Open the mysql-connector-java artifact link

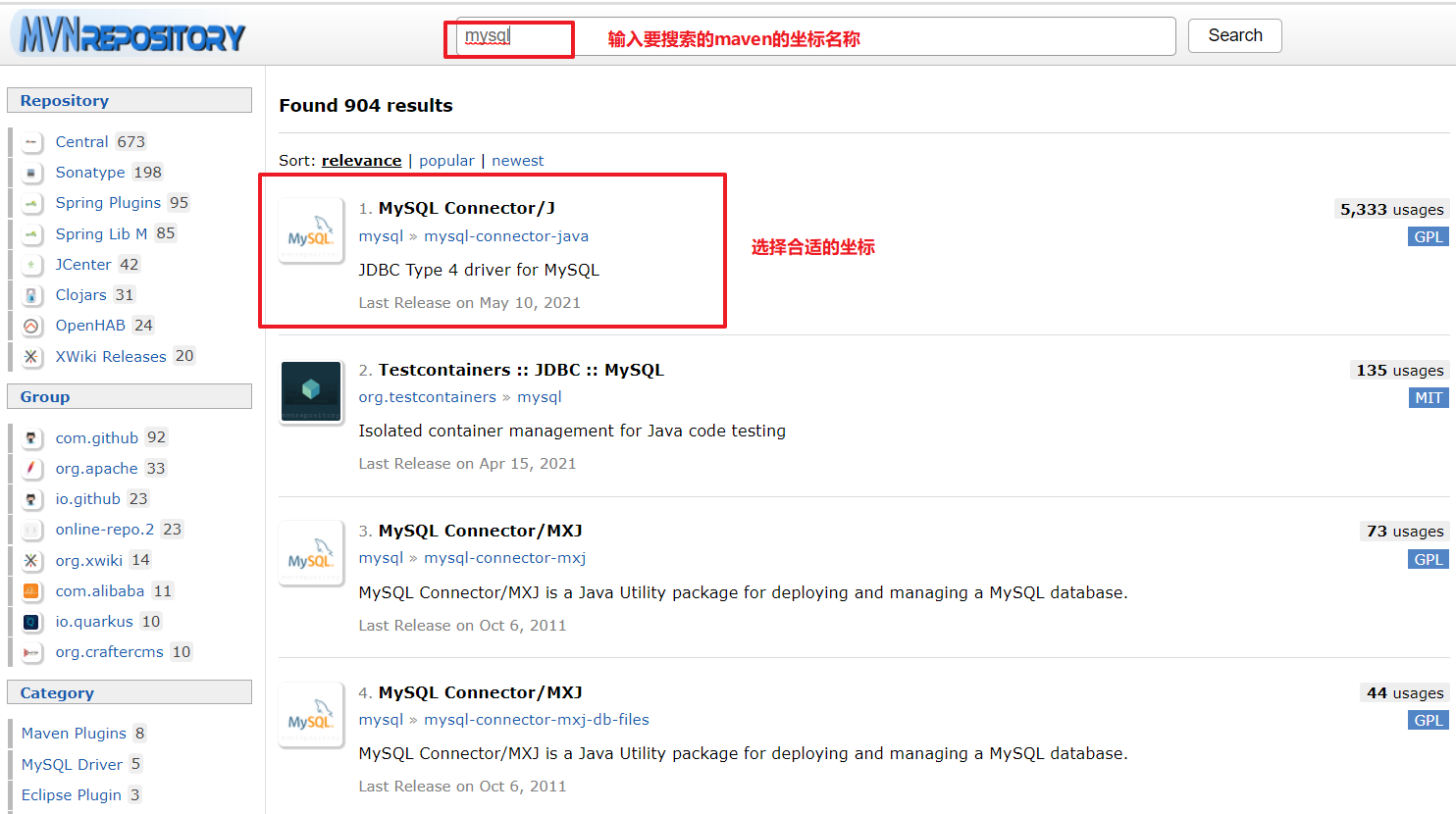(506, 236)
